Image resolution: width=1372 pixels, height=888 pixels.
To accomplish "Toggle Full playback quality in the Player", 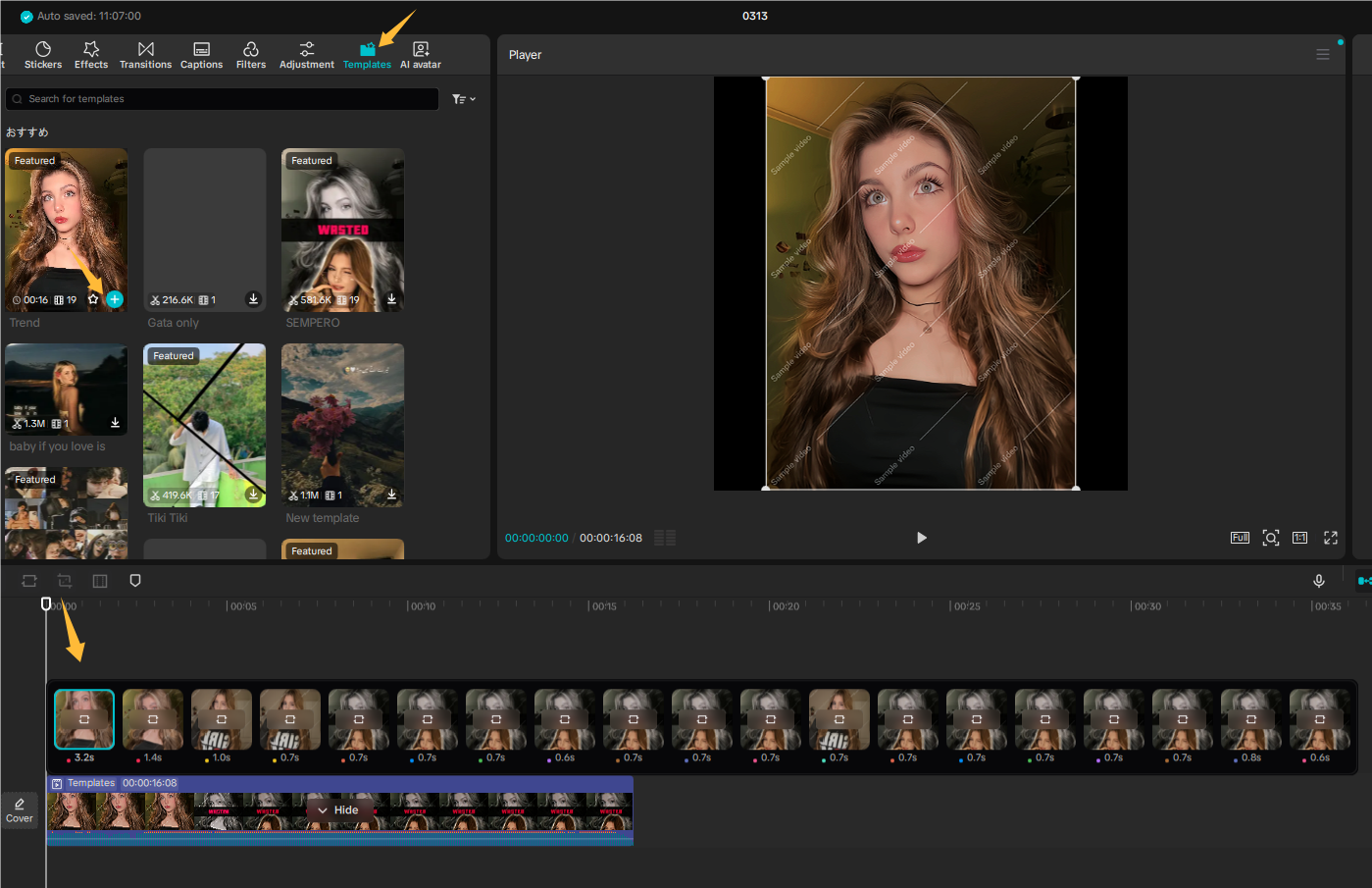I will pyautogui.click(x=1240, y=538).
